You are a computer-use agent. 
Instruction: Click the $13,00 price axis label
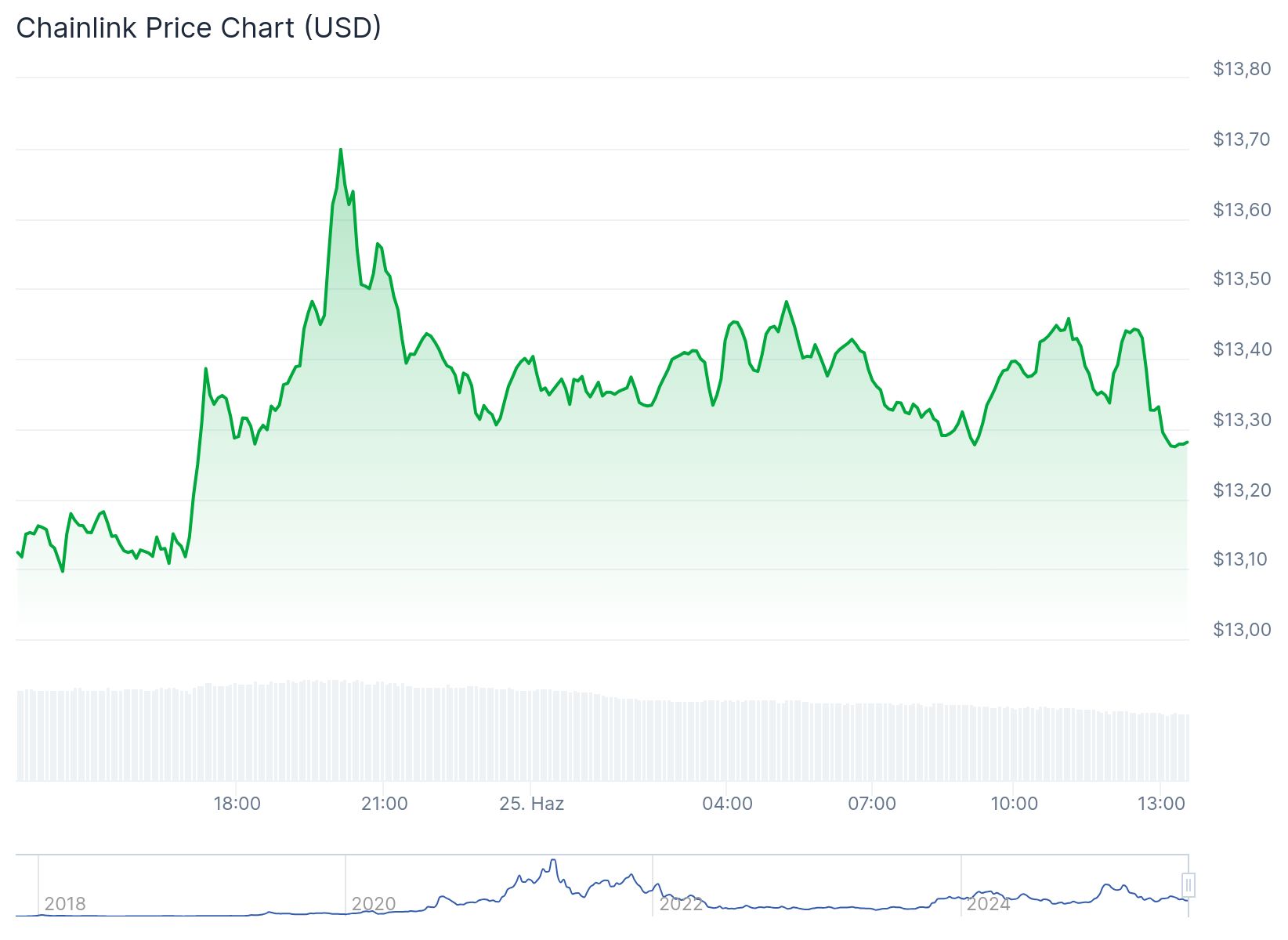(x=1242, y=630)
